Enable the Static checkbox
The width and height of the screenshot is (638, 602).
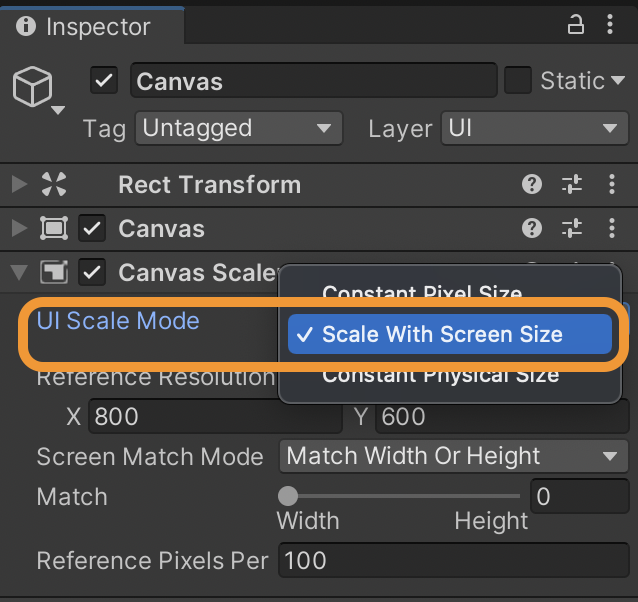tap(518, 81)
